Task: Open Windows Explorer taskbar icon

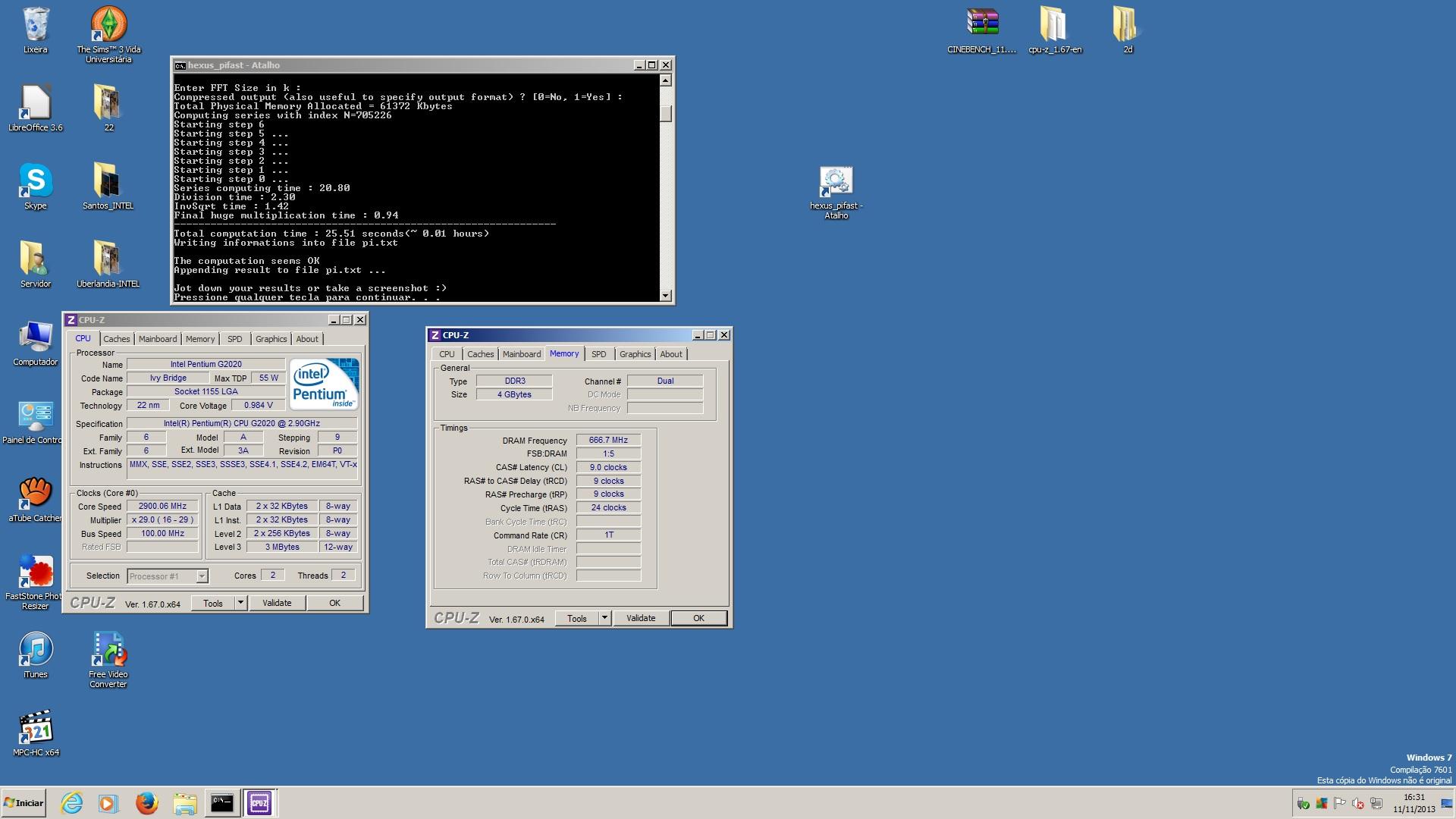Action: pos(184,803)
